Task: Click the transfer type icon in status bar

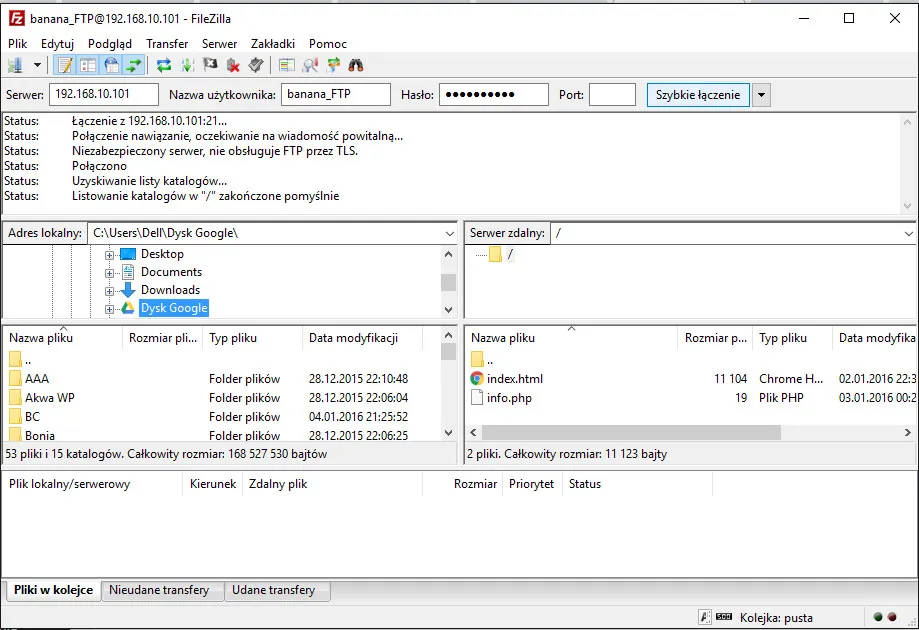Action: (705, 617)
